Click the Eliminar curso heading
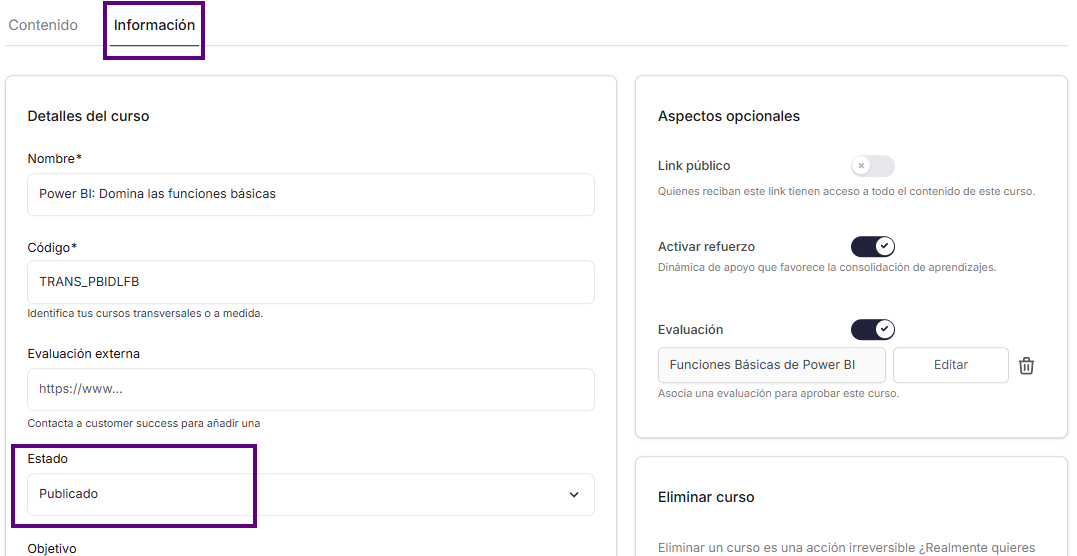This screenshot has width=1077, height=556. 706,497
